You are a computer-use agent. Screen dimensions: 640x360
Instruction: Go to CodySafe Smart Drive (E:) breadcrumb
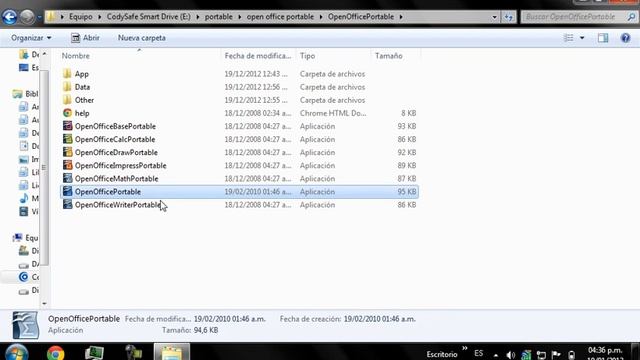click(x=149, y=17)
